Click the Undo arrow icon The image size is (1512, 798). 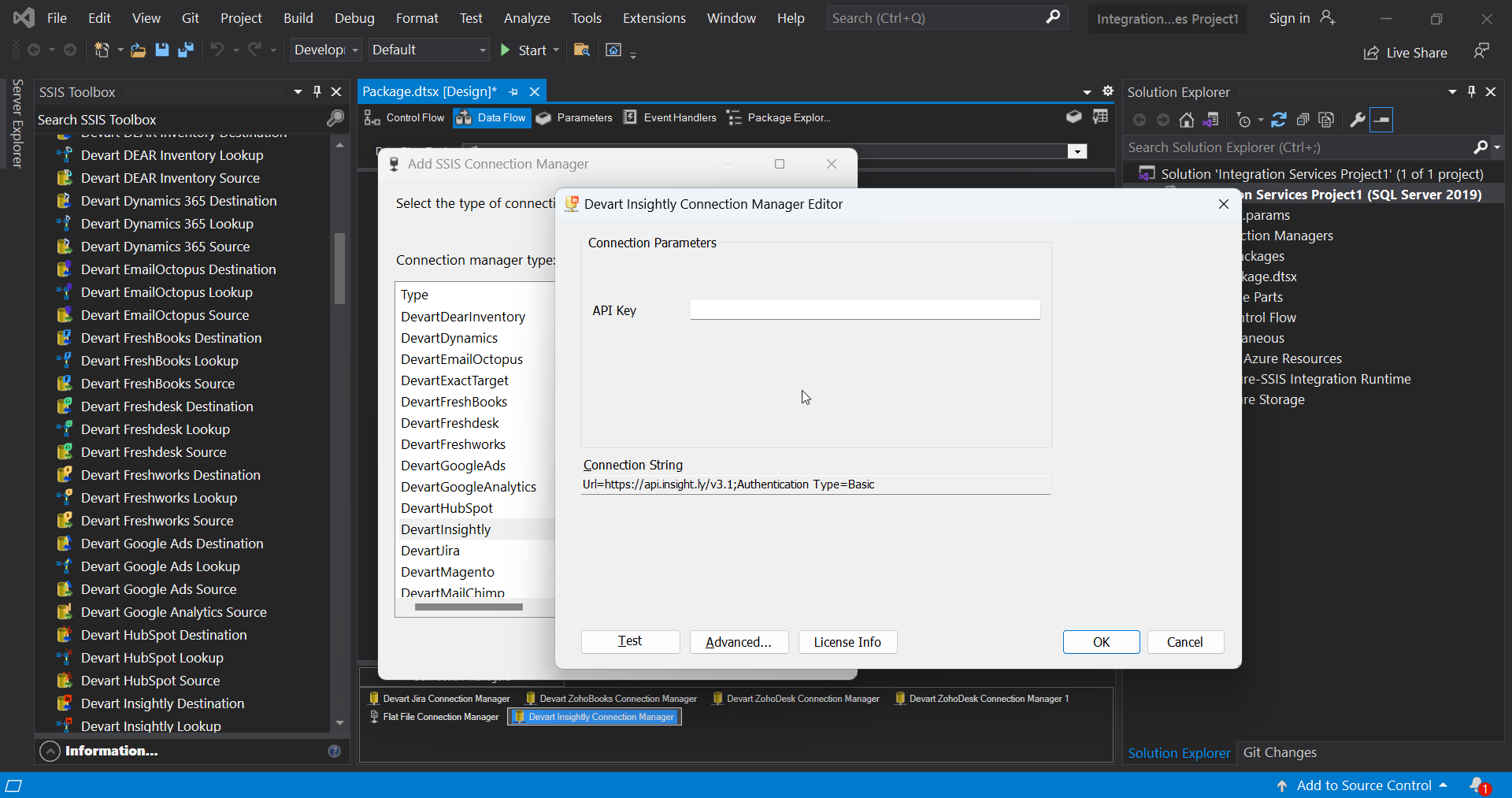click(x=217, y=50)
